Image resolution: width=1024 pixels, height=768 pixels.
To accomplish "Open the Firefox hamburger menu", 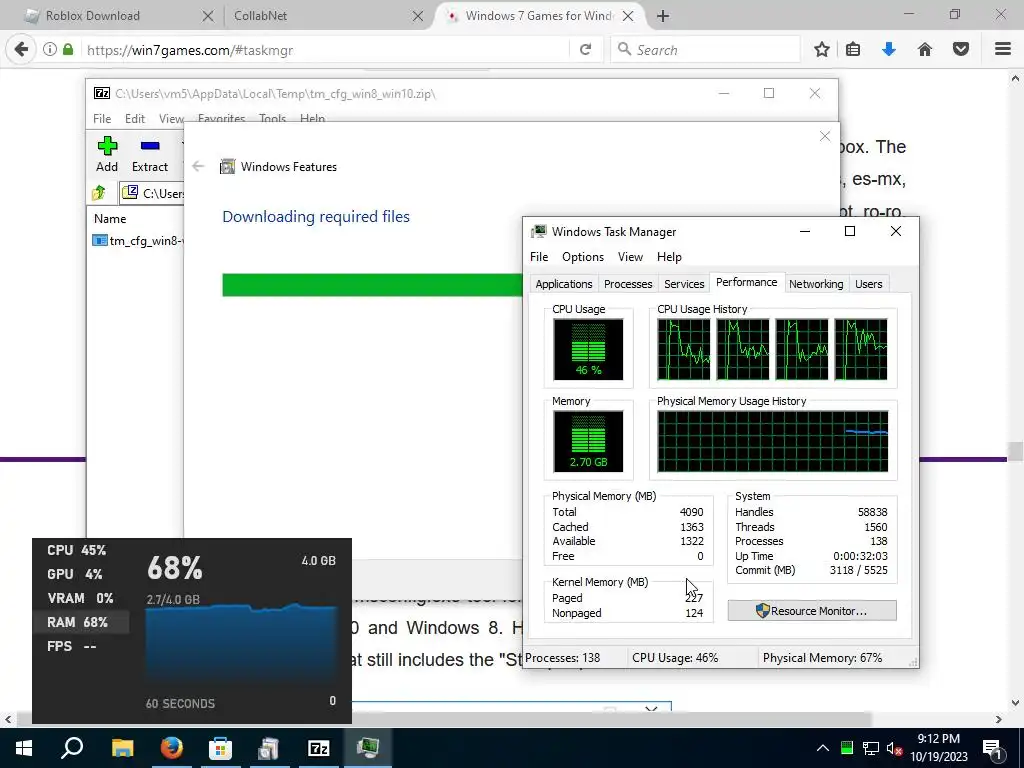I will [x=1003, y=50].
